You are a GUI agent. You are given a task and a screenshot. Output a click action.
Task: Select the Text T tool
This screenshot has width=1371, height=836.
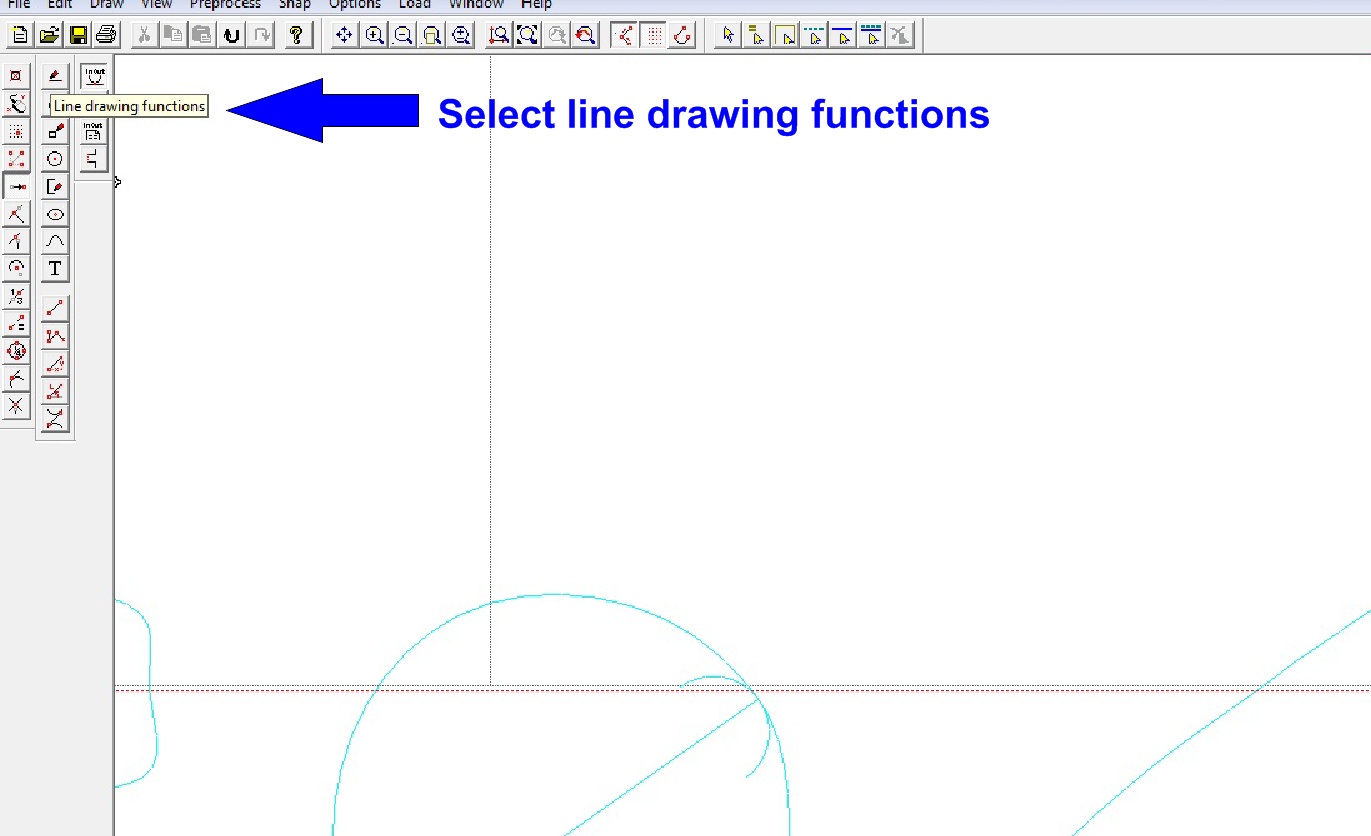point(56,269)
